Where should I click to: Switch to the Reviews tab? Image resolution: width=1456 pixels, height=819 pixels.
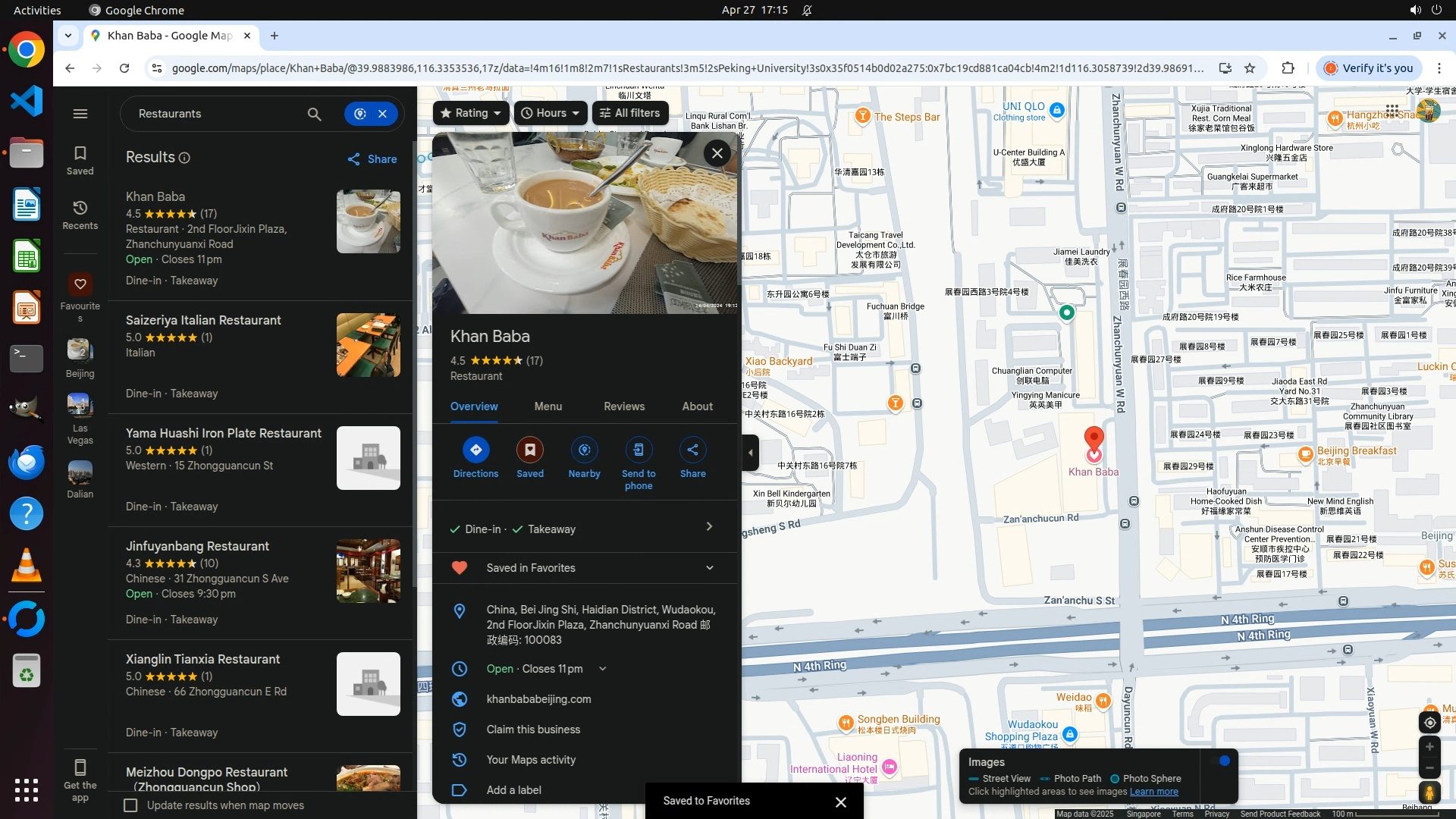(624, 406)
